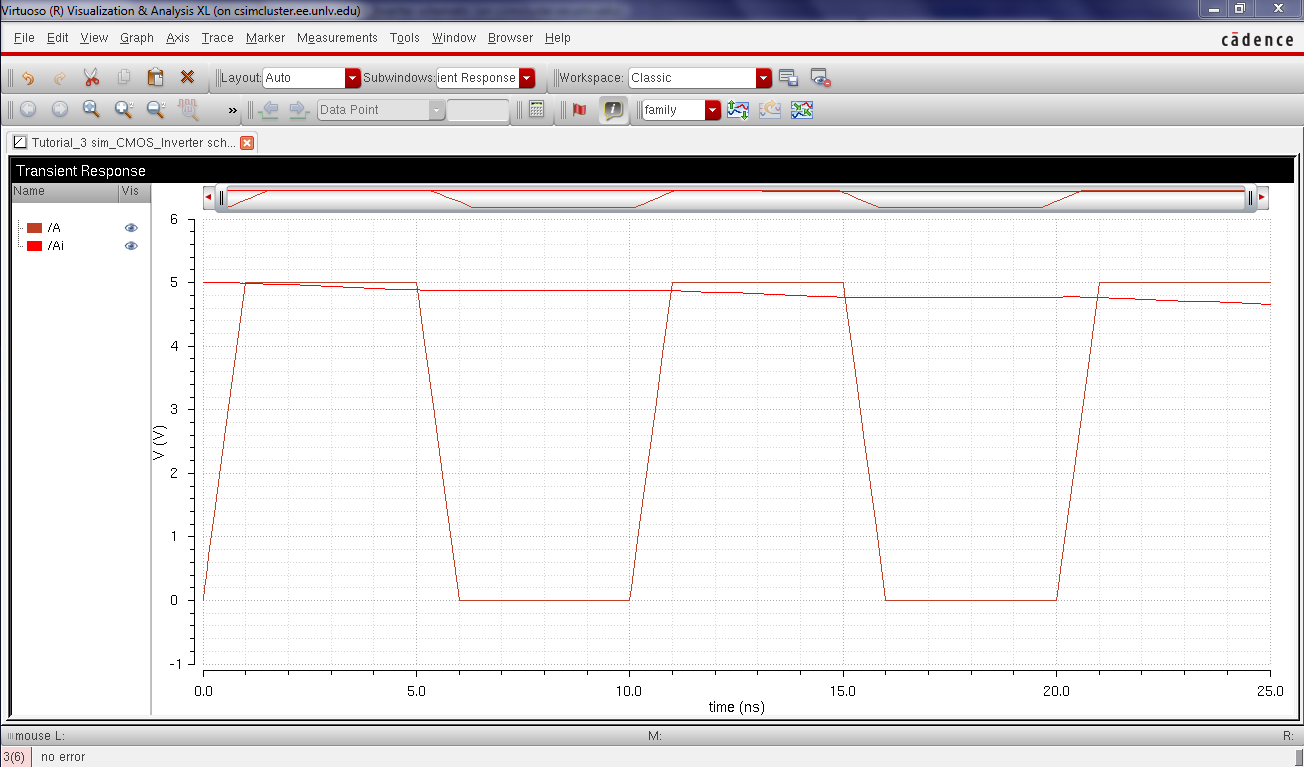The width and height of the screenshot is (1304, 767).
Task: Open the Axis menu
Action: tap(178, 38)
